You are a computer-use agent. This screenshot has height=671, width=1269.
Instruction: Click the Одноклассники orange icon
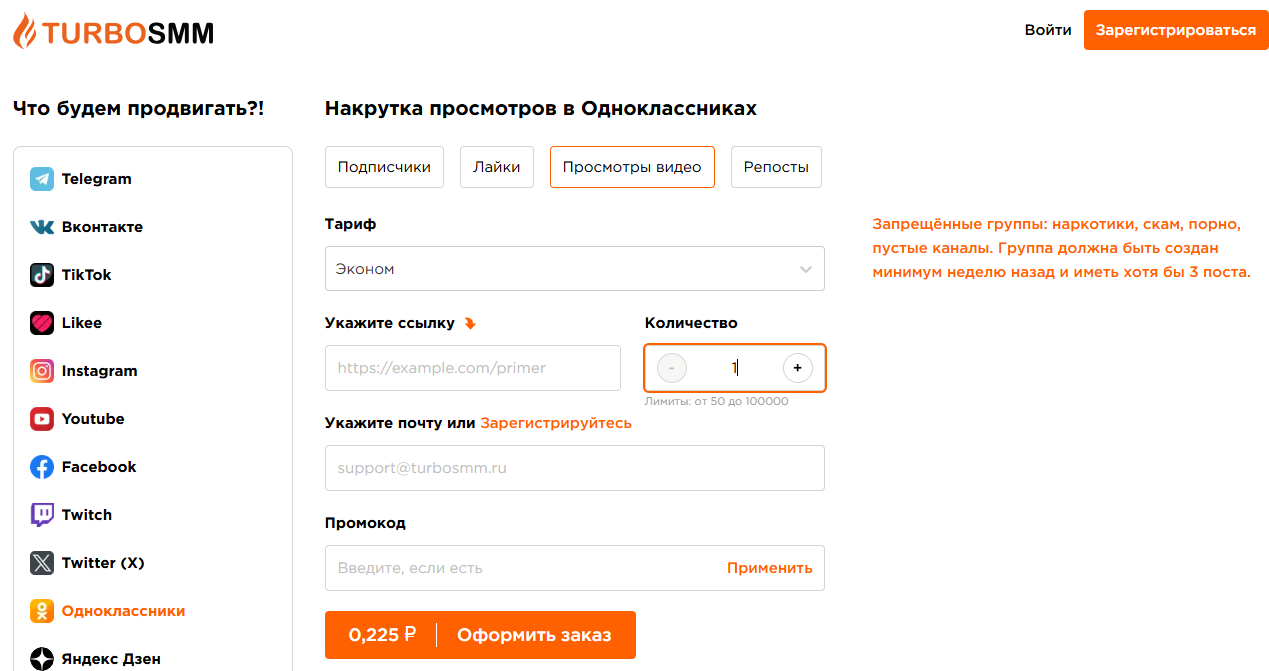pyautogui.click(x=42, y=611)
